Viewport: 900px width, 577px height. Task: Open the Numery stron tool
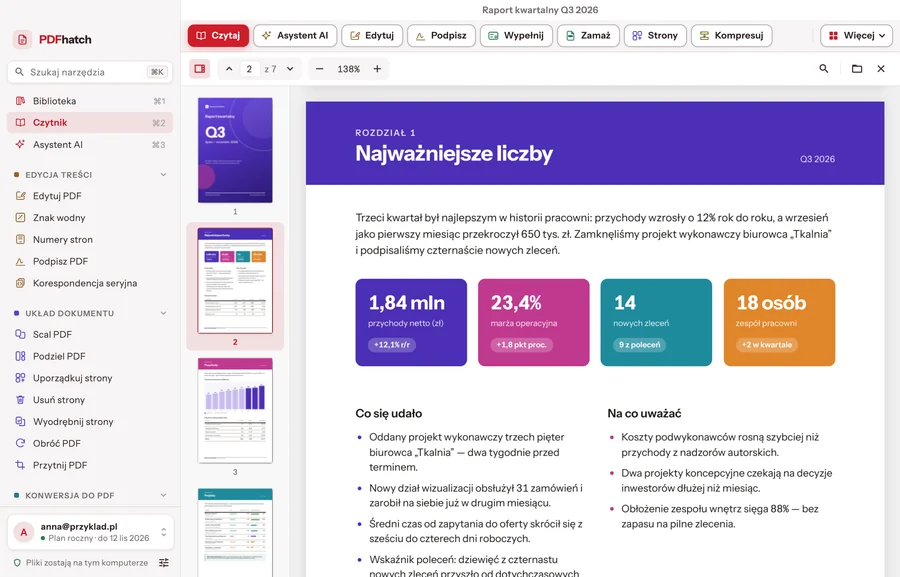click(90, 239)
